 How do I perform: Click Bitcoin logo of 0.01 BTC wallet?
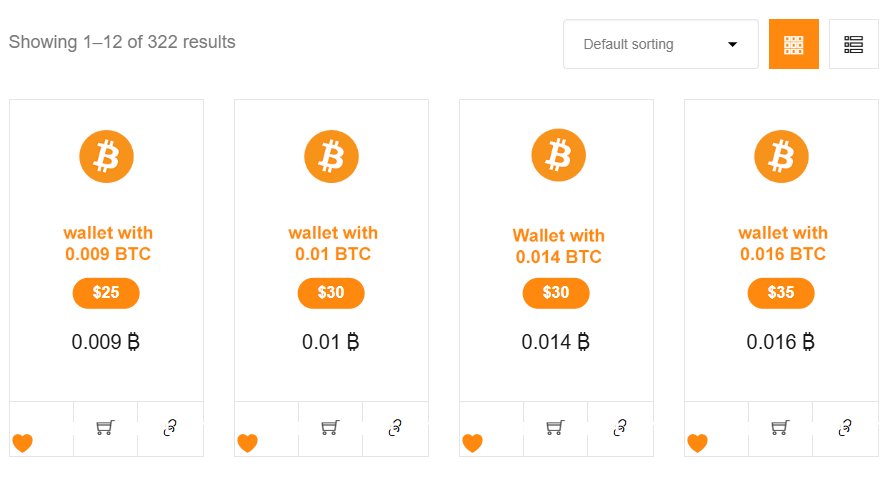[x=331, y=157]
